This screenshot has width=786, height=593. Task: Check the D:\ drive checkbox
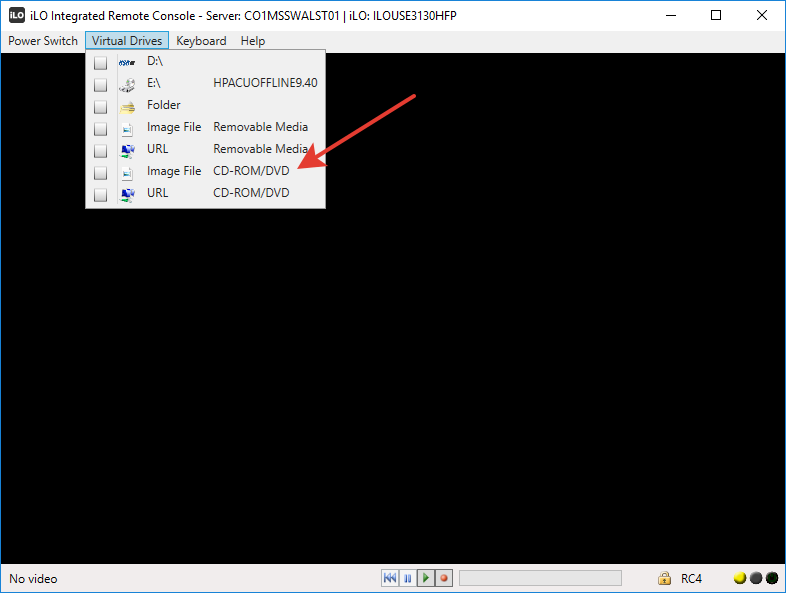[x=100, y=63]
